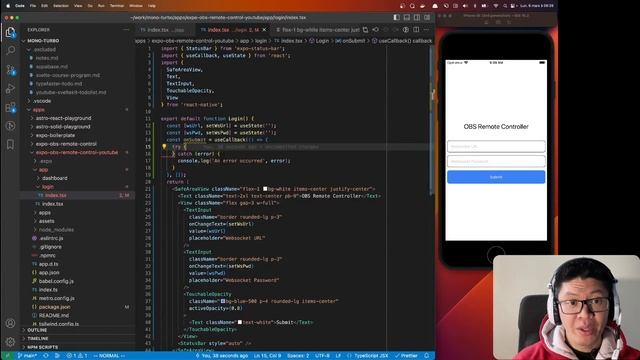Collapse the MONO-TURBO root folder
The width and height of the screenshot is (640, 360).
click(41, 41)
